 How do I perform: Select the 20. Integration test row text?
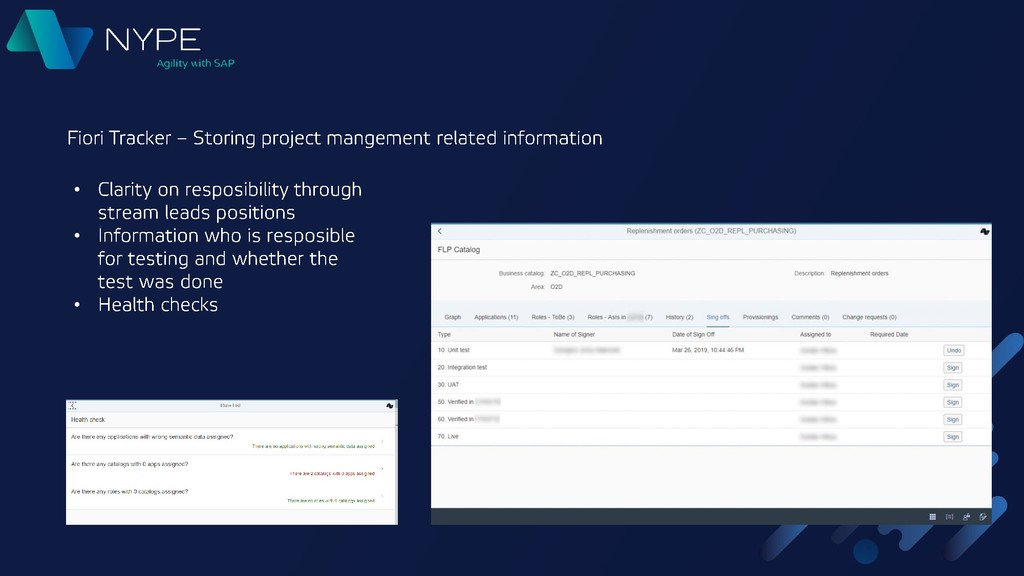coord(462,368)
